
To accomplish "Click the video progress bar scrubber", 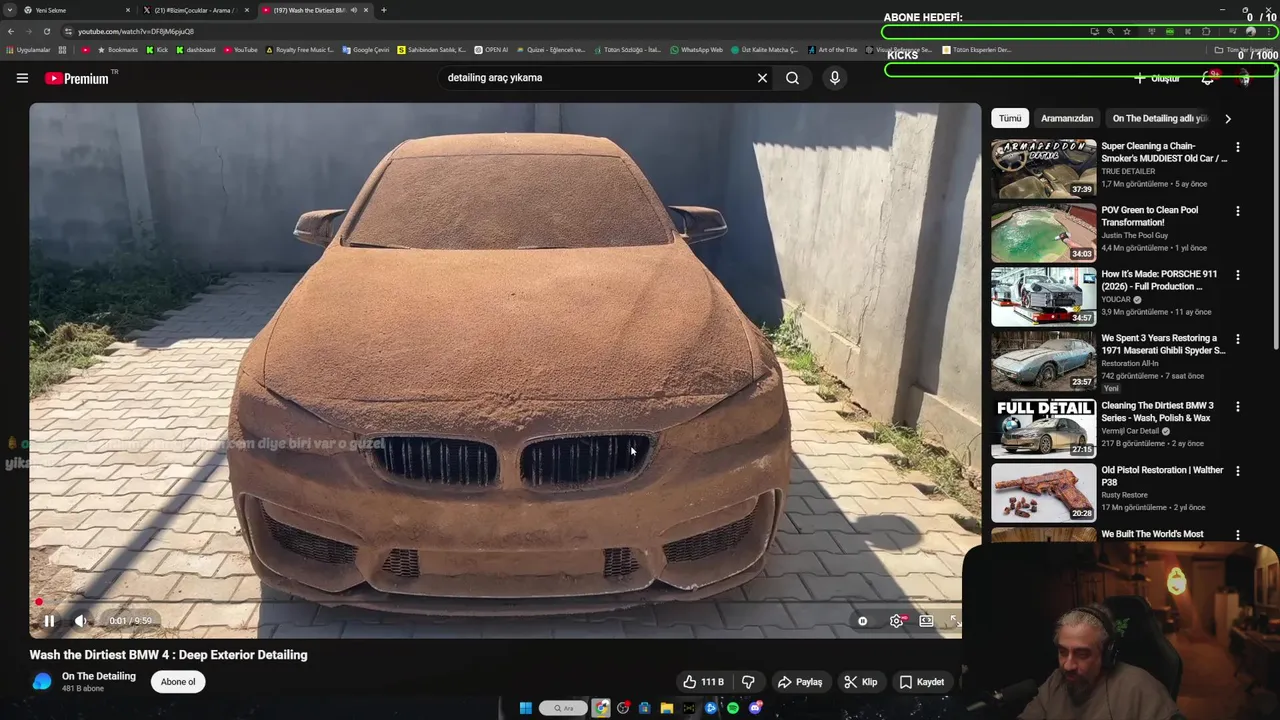I will coord(39,602).
